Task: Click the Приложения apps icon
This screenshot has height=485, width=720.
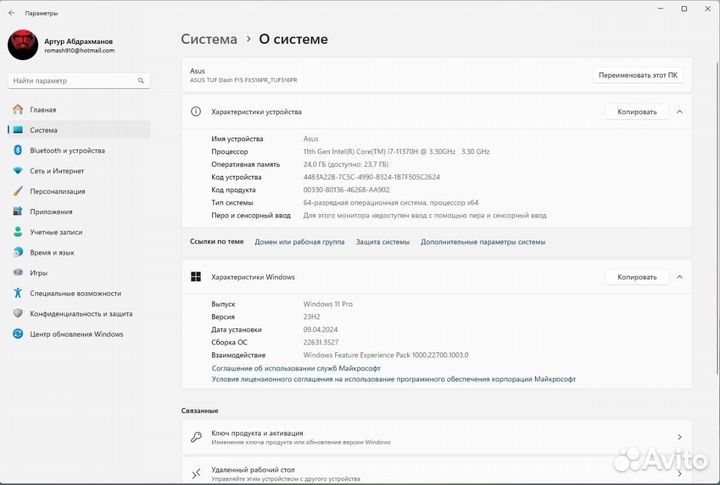Action: (x=18, y=211)
